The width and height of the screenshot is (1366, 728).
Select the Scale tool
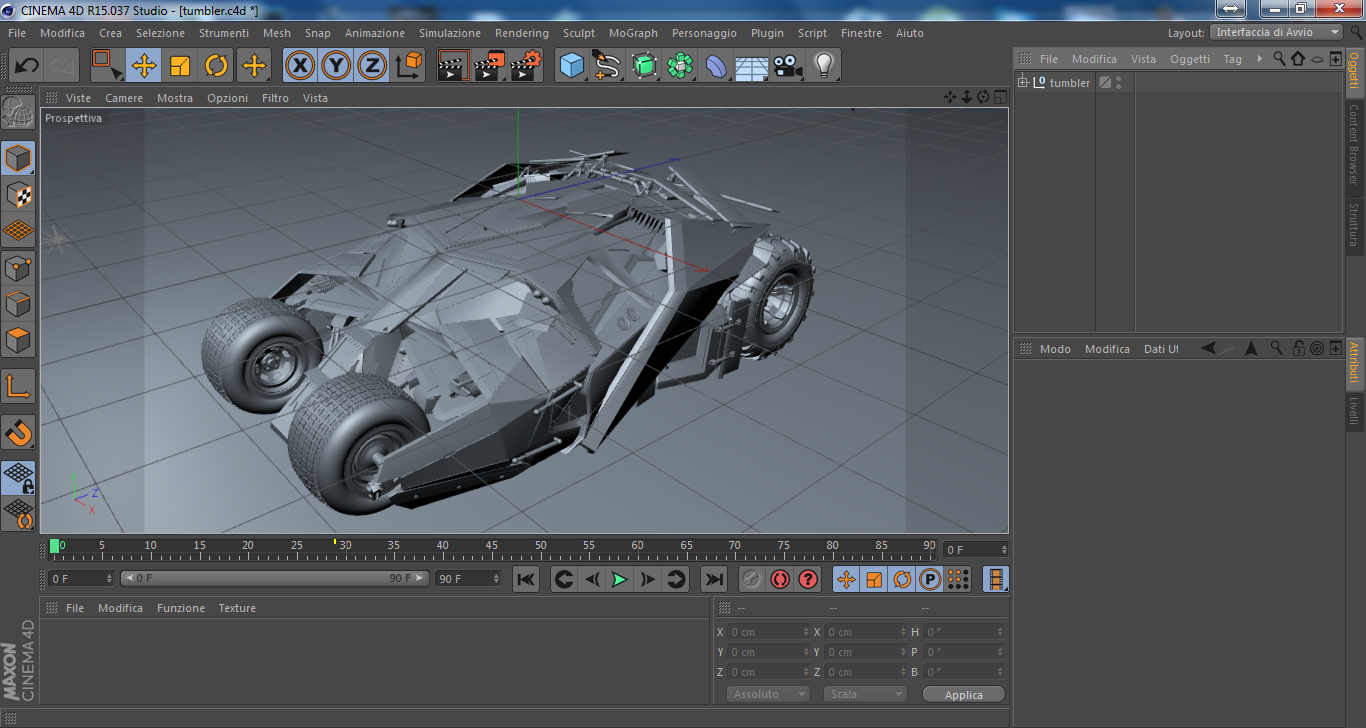180,66
